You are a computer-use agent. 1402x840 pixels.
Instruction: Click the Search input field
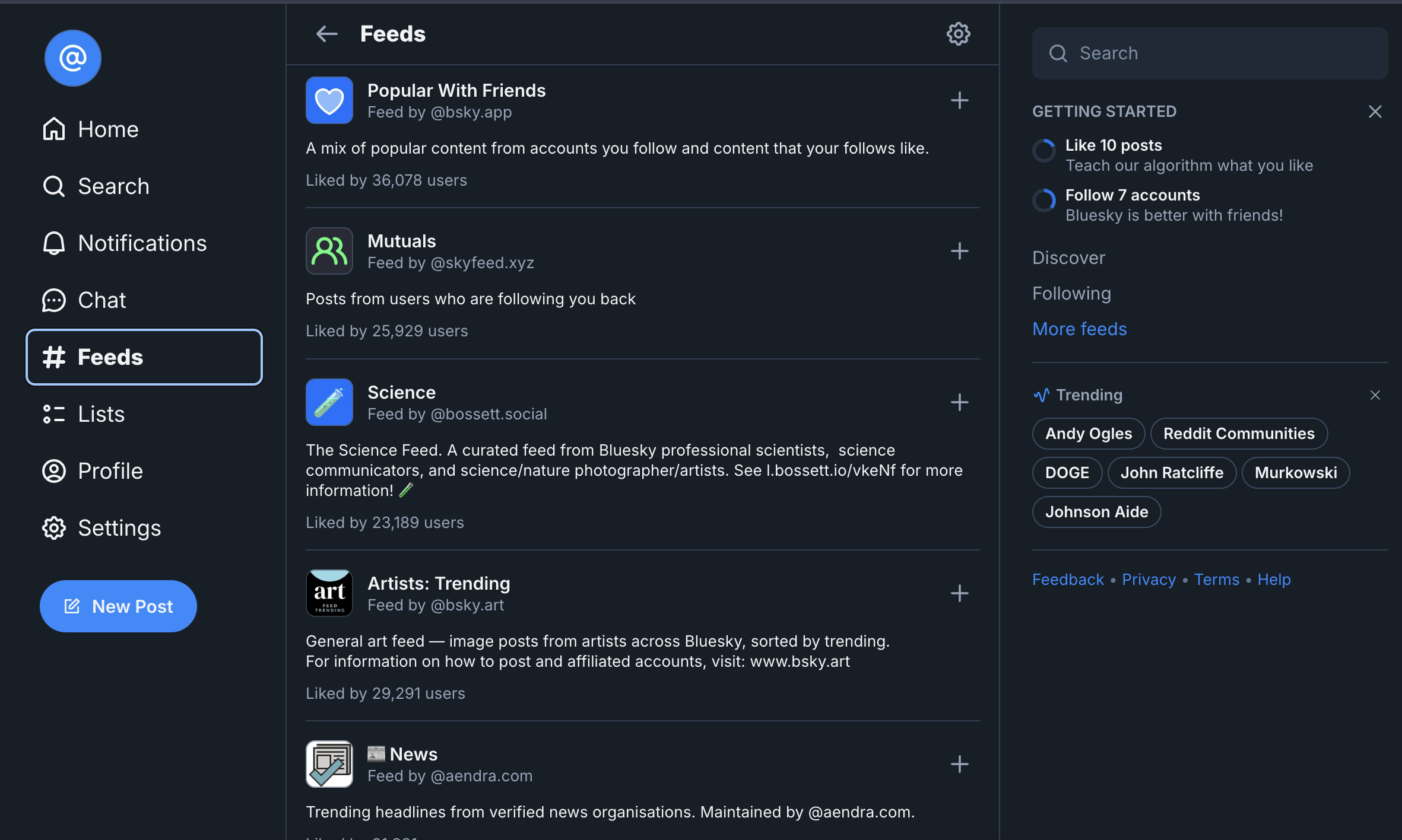(1210, 52)
